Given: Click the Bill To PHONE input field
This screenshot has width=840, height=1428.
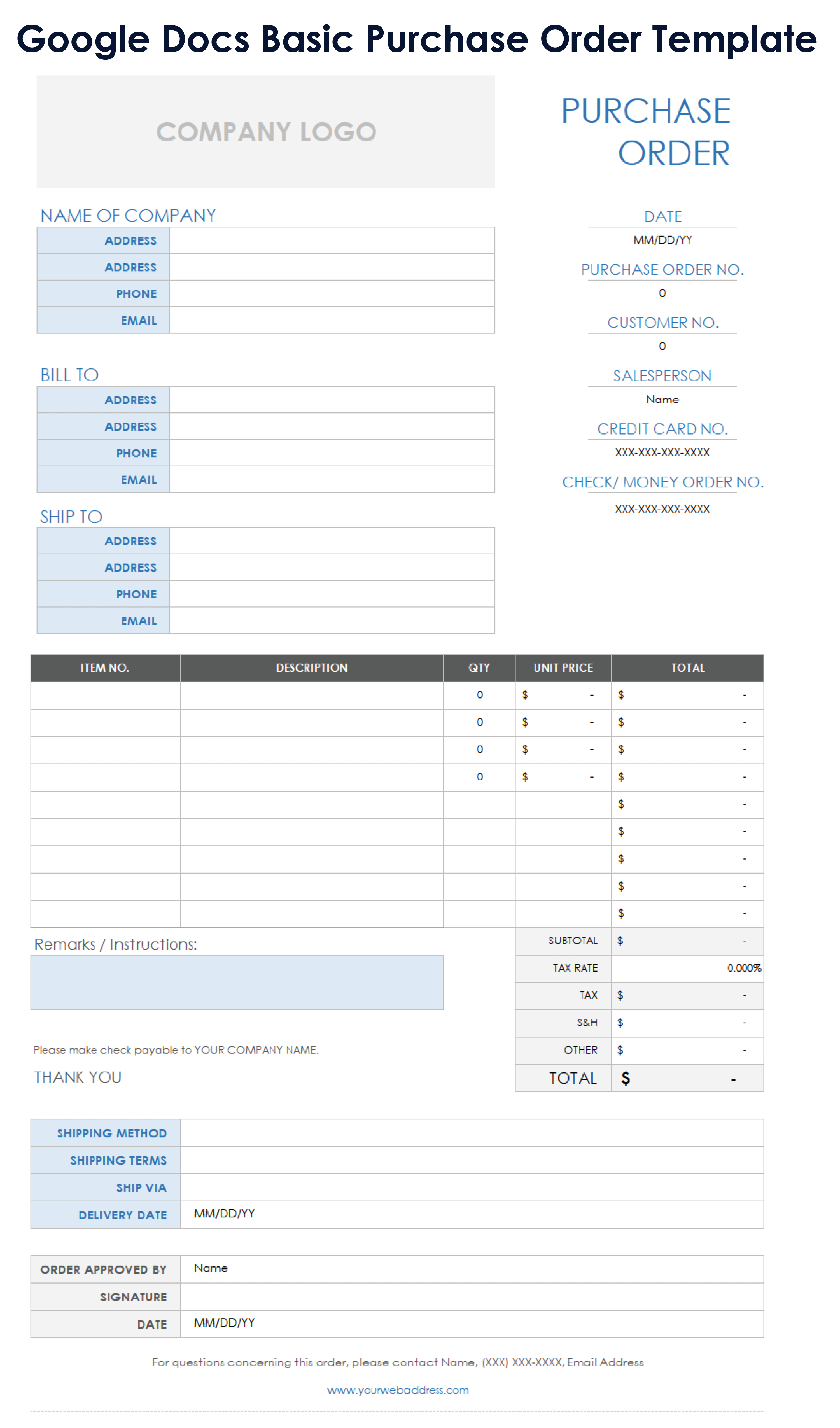Looking at the screenshot, I should tap(332, 453).
